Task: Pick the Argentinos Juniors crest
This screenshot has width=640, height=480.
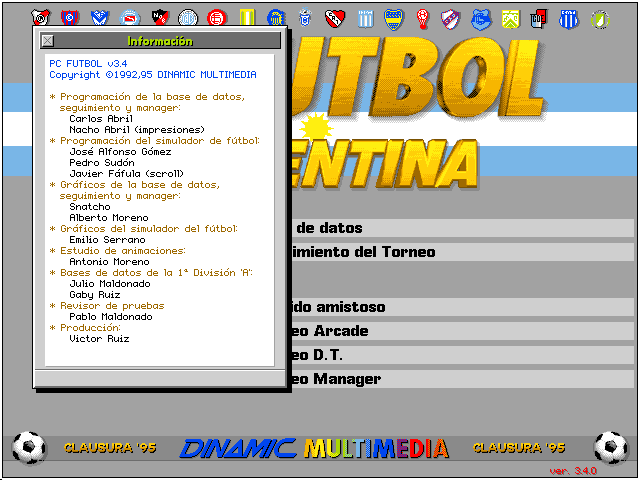Action: point(129,18)
